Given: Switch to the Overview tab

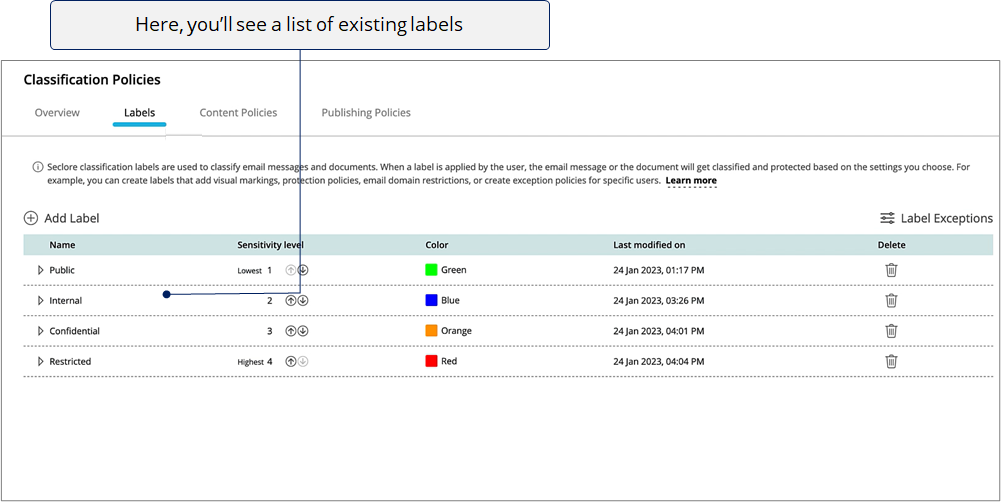Looking at the screenshot, I should pos(57,113).
